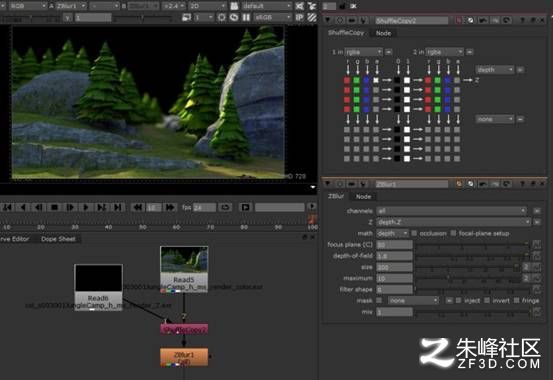Screen dimensions: 553x380
Task: Toggle red channel box in first ShuffleCopy row
Action: tap(347, 80)
